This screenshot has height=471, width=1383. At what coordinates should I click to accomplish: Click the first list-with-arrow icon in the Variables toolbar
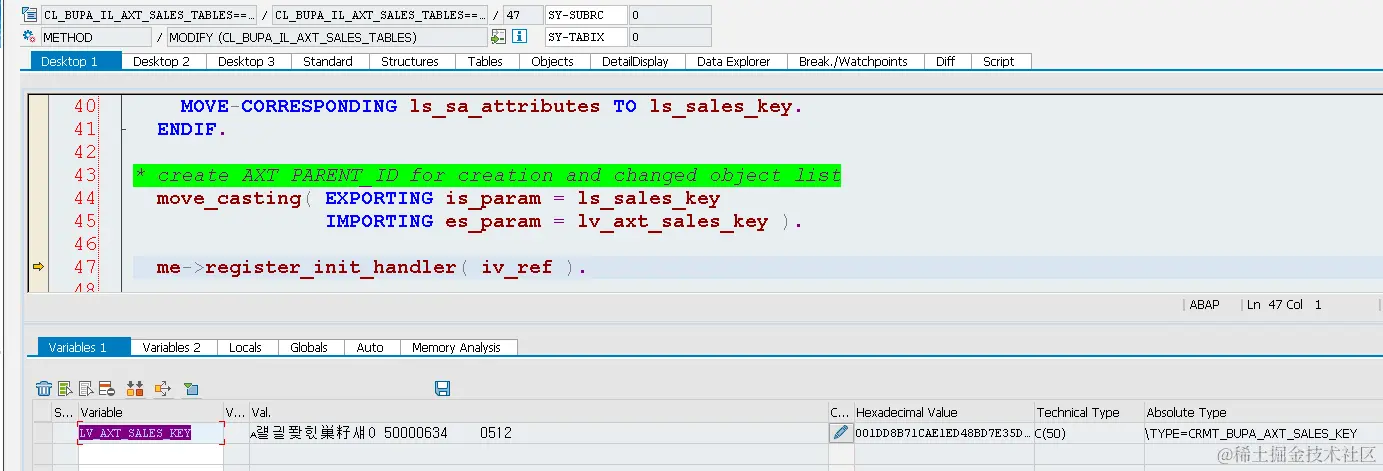[x=65, y=388]
